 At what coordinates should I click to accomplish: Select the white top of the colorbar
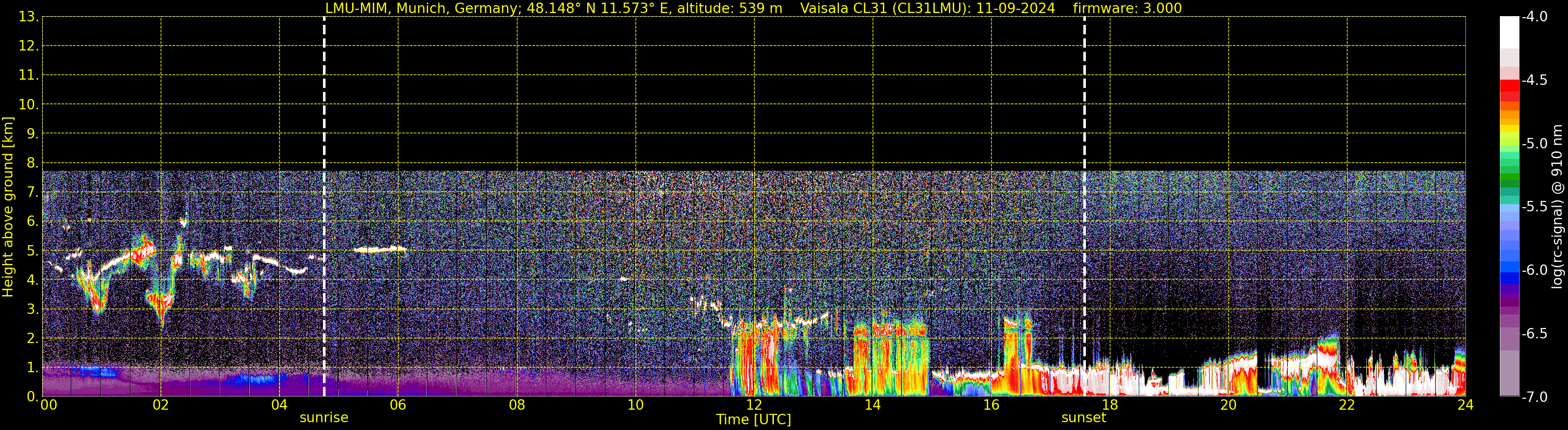pos(1509,30)
